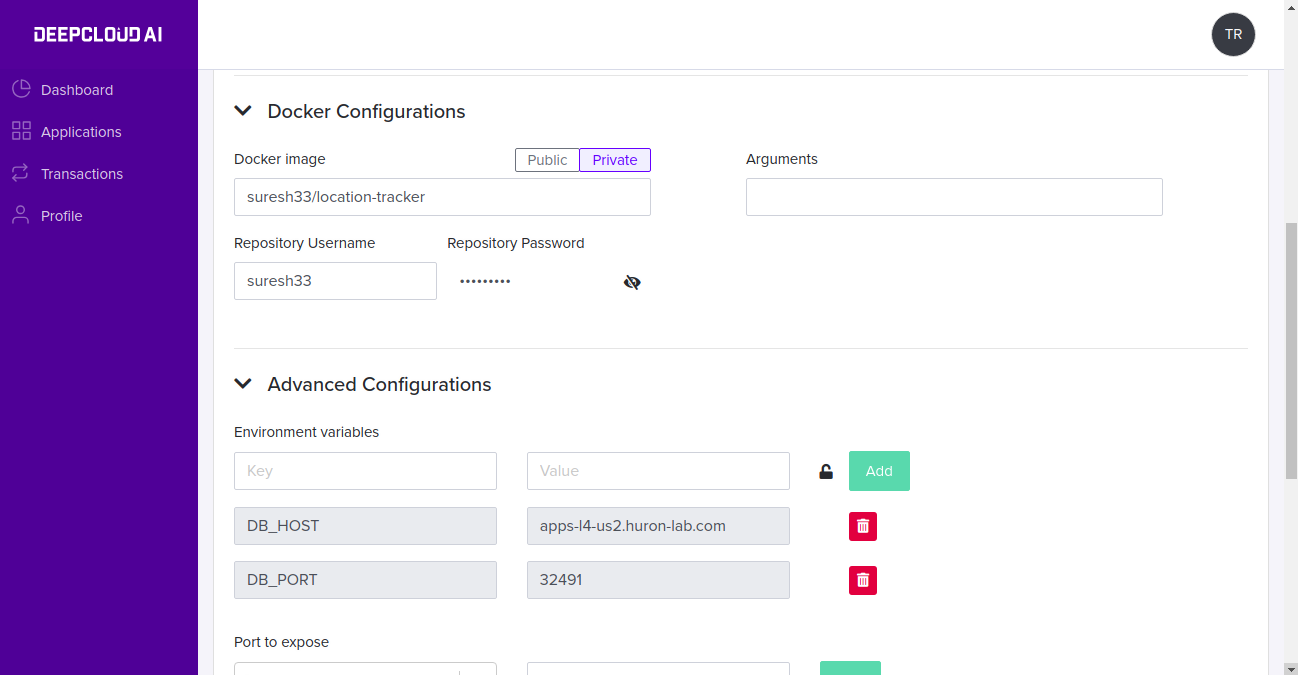Open the TR user avatar menu
Screen dimensions: 1298x675
point(1233,34)
